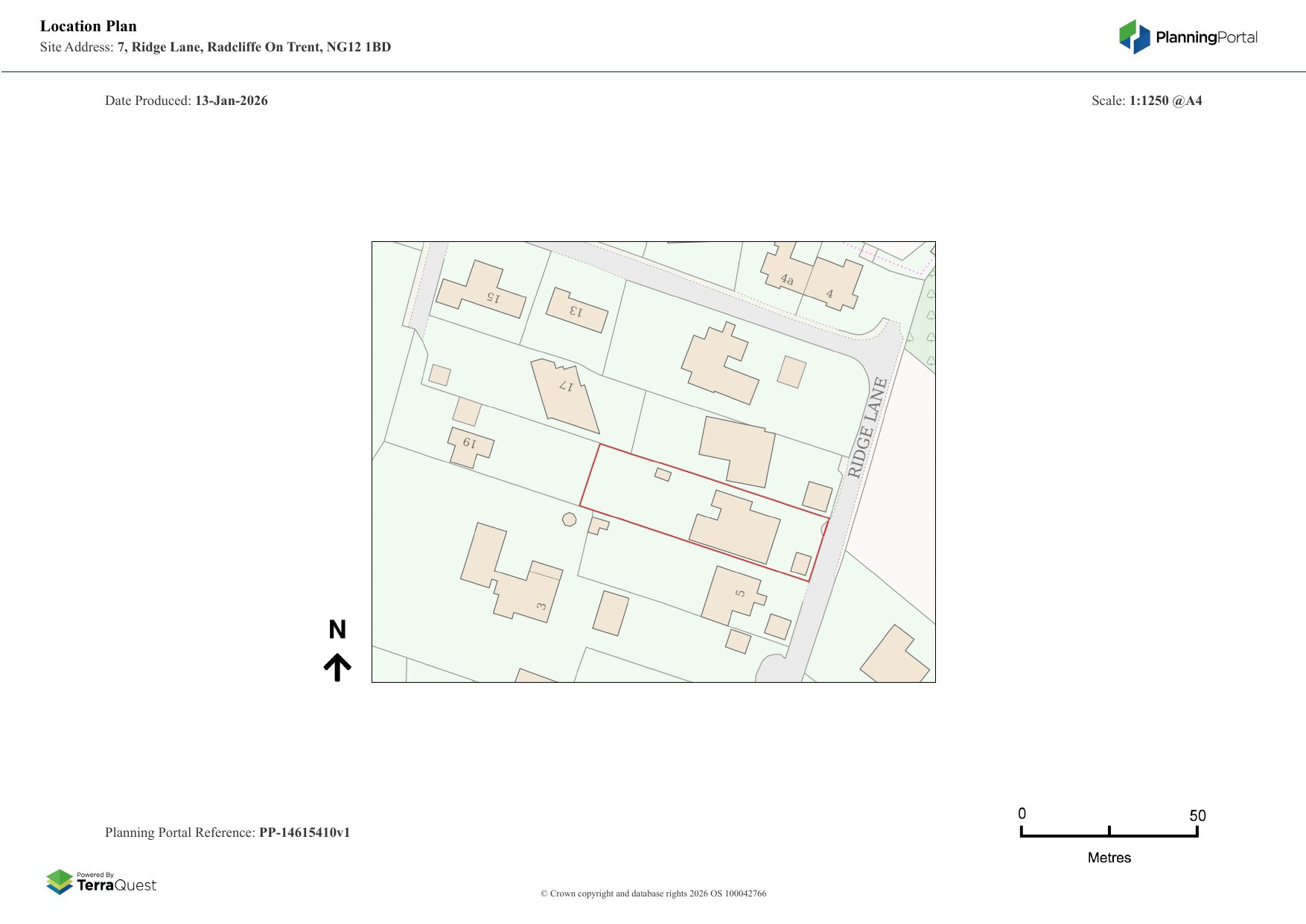
Task: Click the octagonal structure on the map
Action: pos(569,519)
